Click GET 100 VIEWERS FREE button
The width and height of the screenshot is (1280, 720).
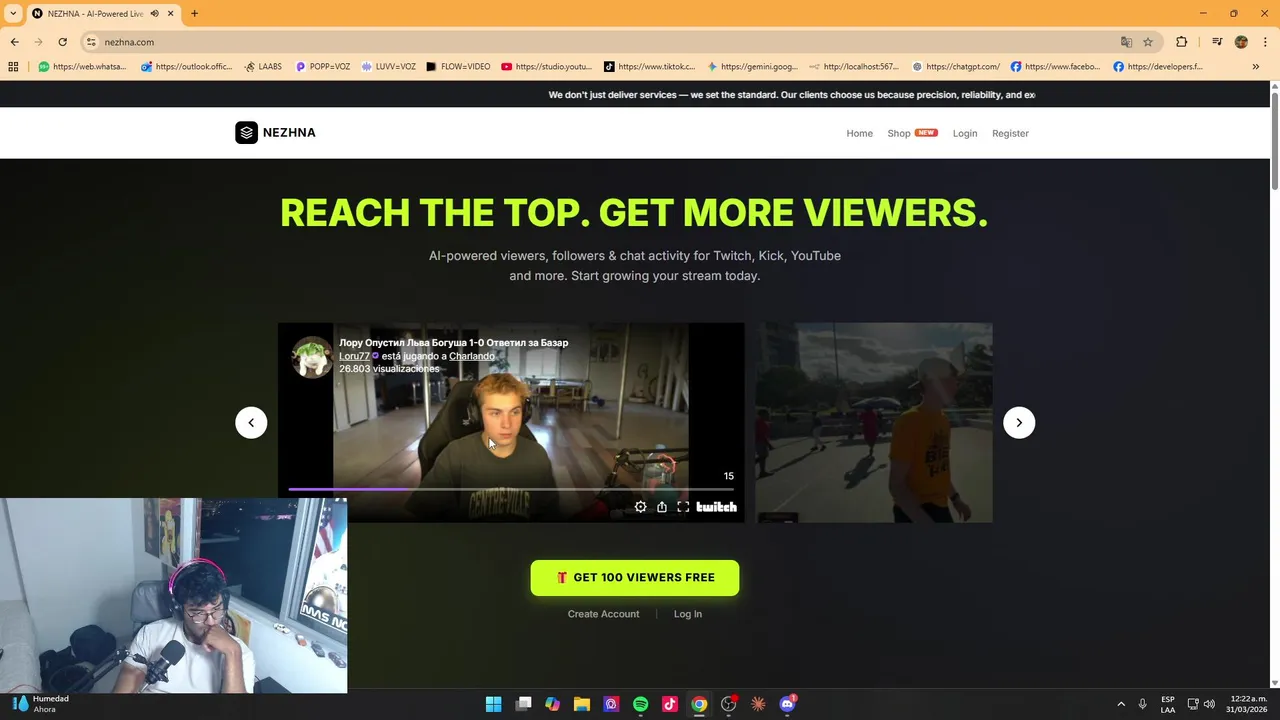click(x=635, y=578)
